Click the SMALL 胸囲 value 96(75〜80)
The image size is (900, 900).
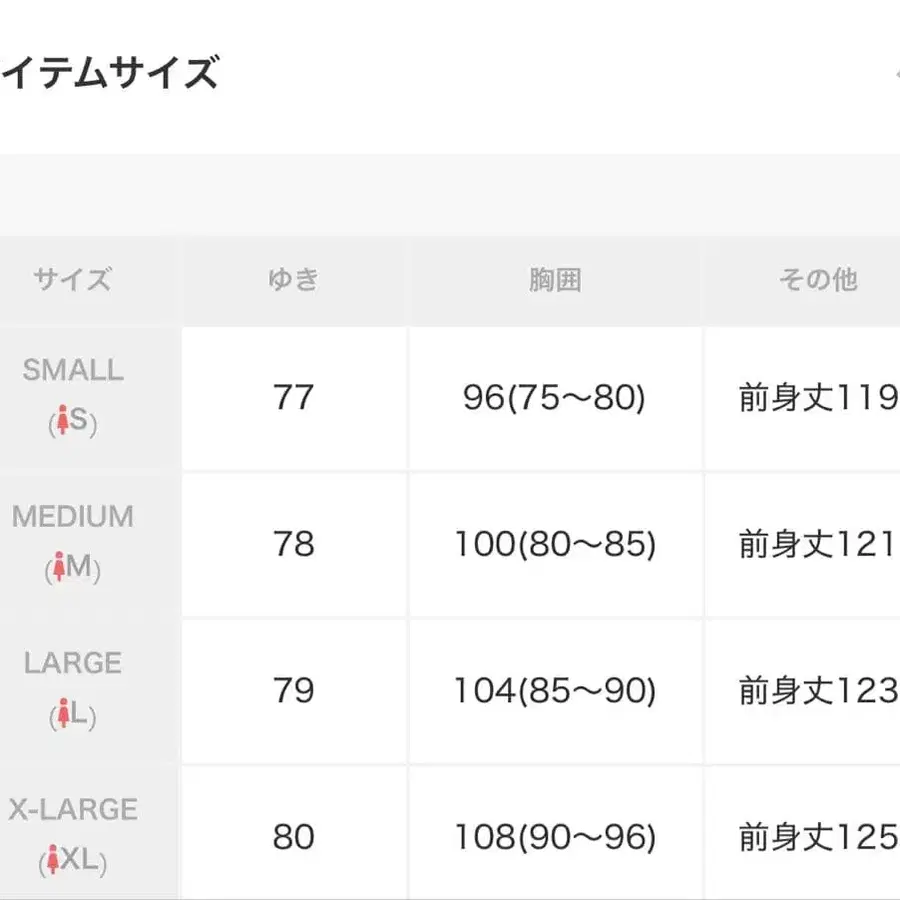click(555, 399)
